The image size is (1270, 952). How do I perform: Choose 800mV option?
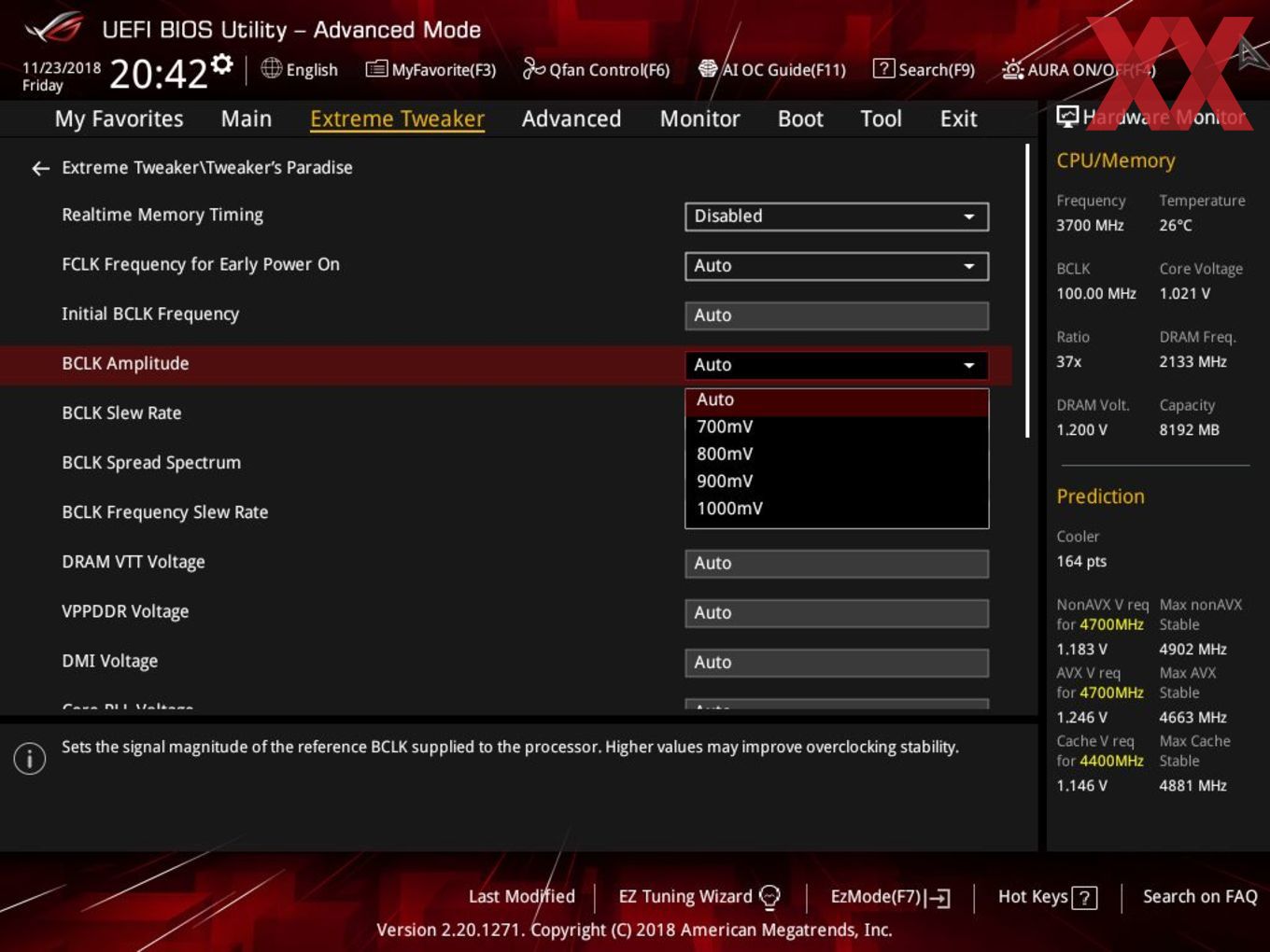click(837, 454)
